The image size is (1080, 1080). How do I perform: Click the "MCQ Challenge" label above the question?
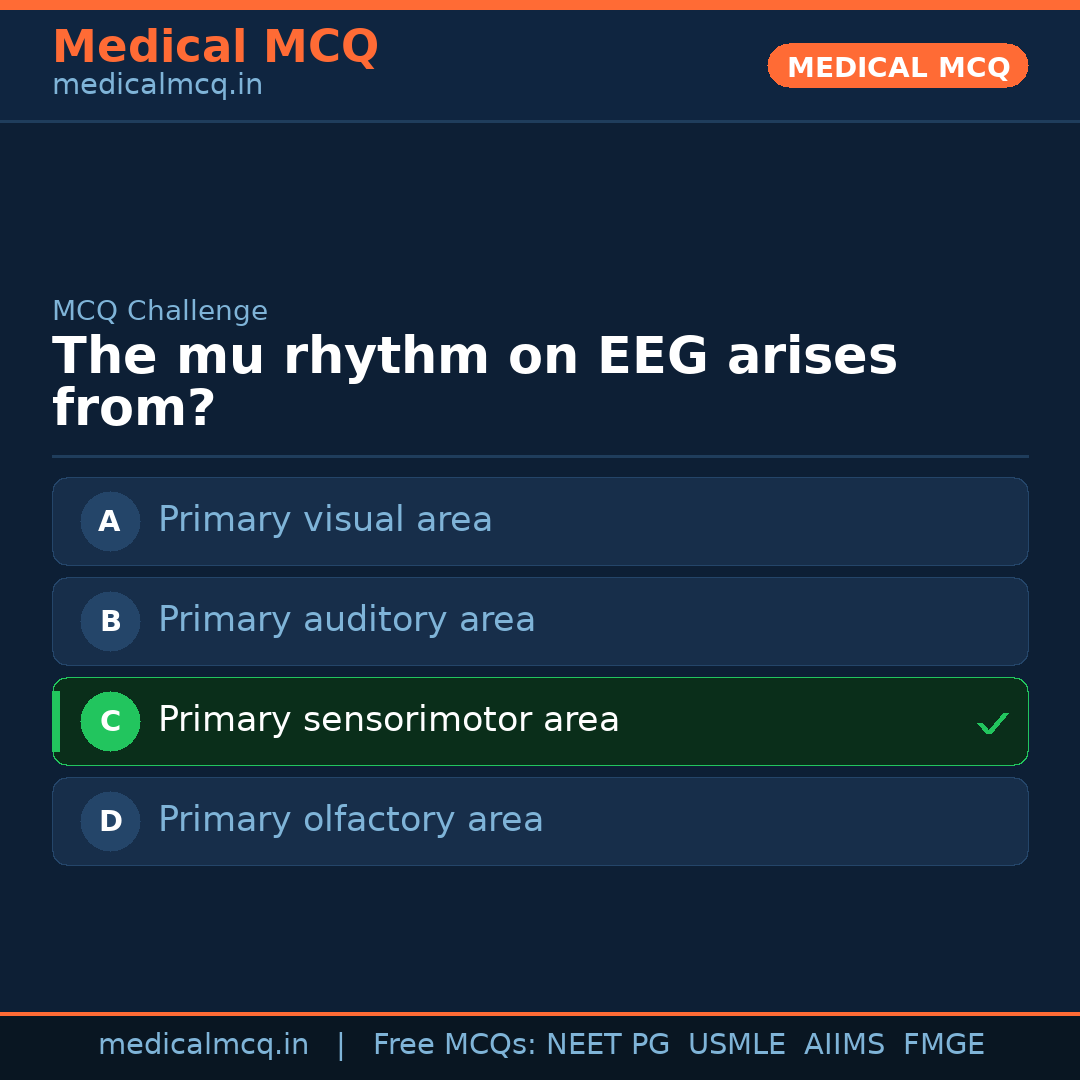160,311
